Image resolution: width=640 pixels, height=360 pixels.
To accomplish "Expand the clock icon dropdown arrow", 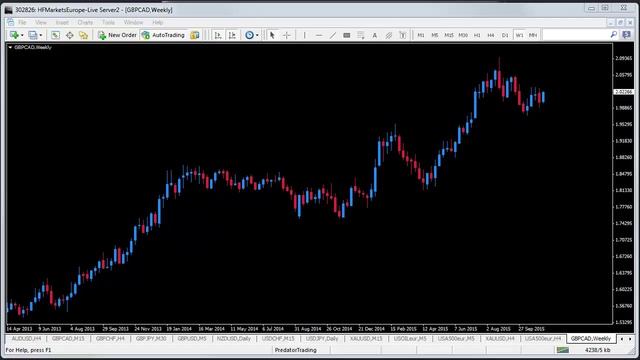I will pos(257,36).
